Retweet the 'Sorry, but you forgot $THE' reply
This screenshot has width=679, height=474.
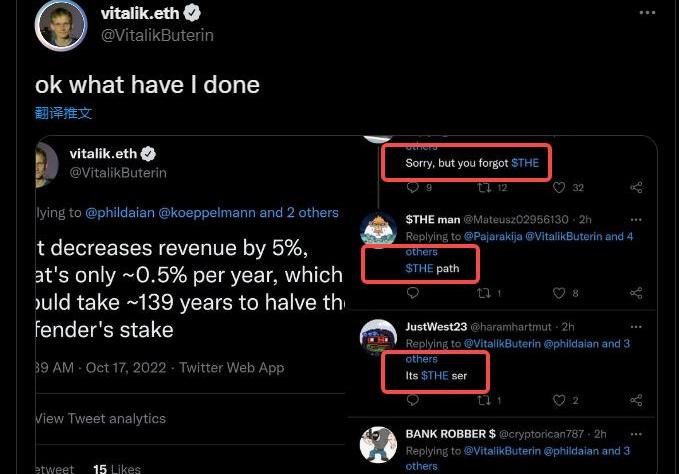[x=485, y=187]
